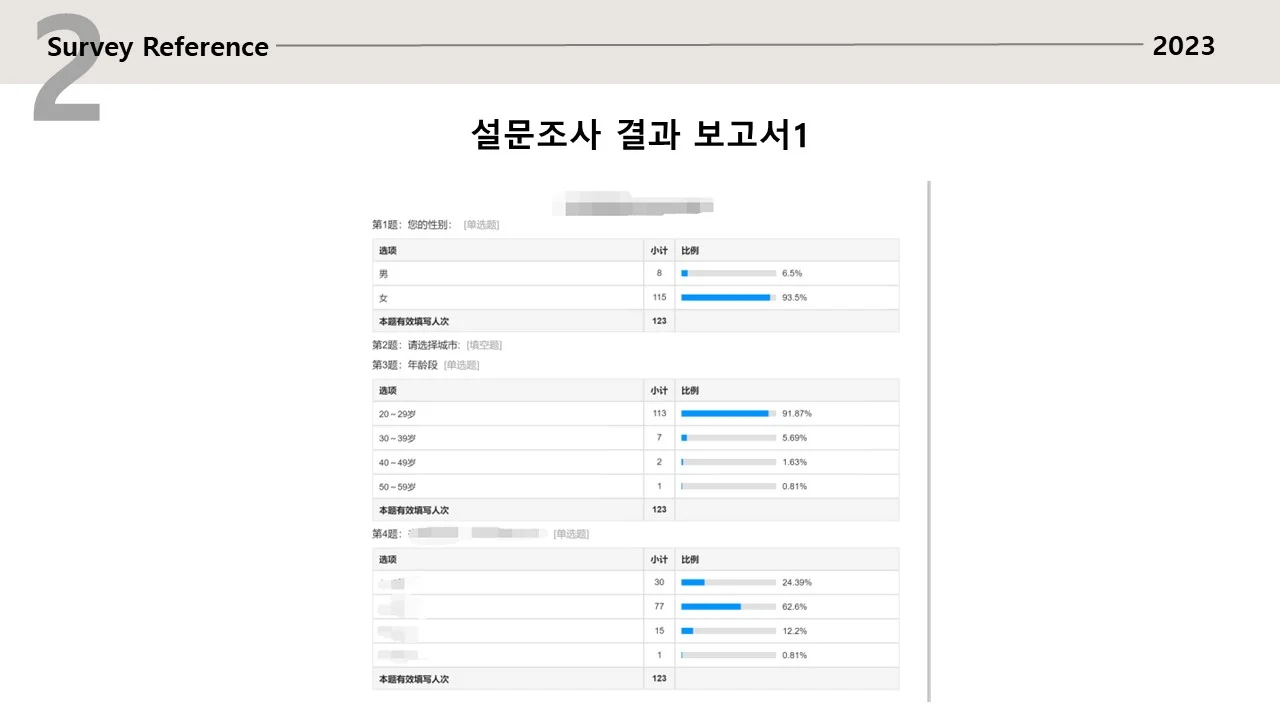Click the count '113' in the age table

[x=659, y=413]
